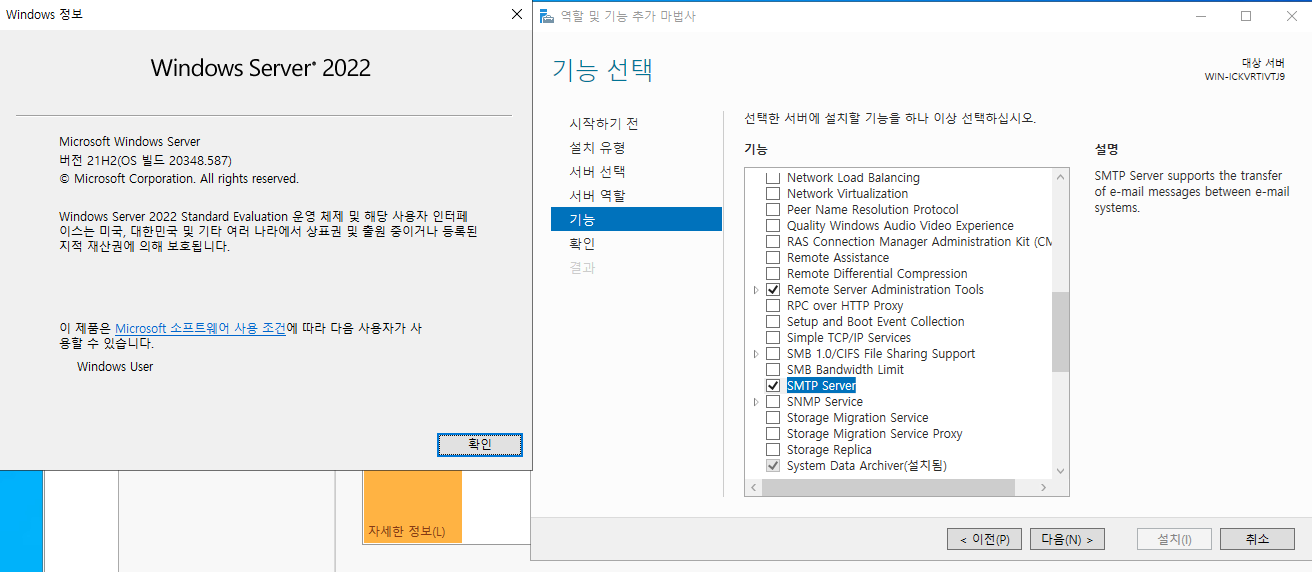Screen dimensions: 1312x572
Task: Check the Storage Replica checkbox
Action: [x=772, y=450]
